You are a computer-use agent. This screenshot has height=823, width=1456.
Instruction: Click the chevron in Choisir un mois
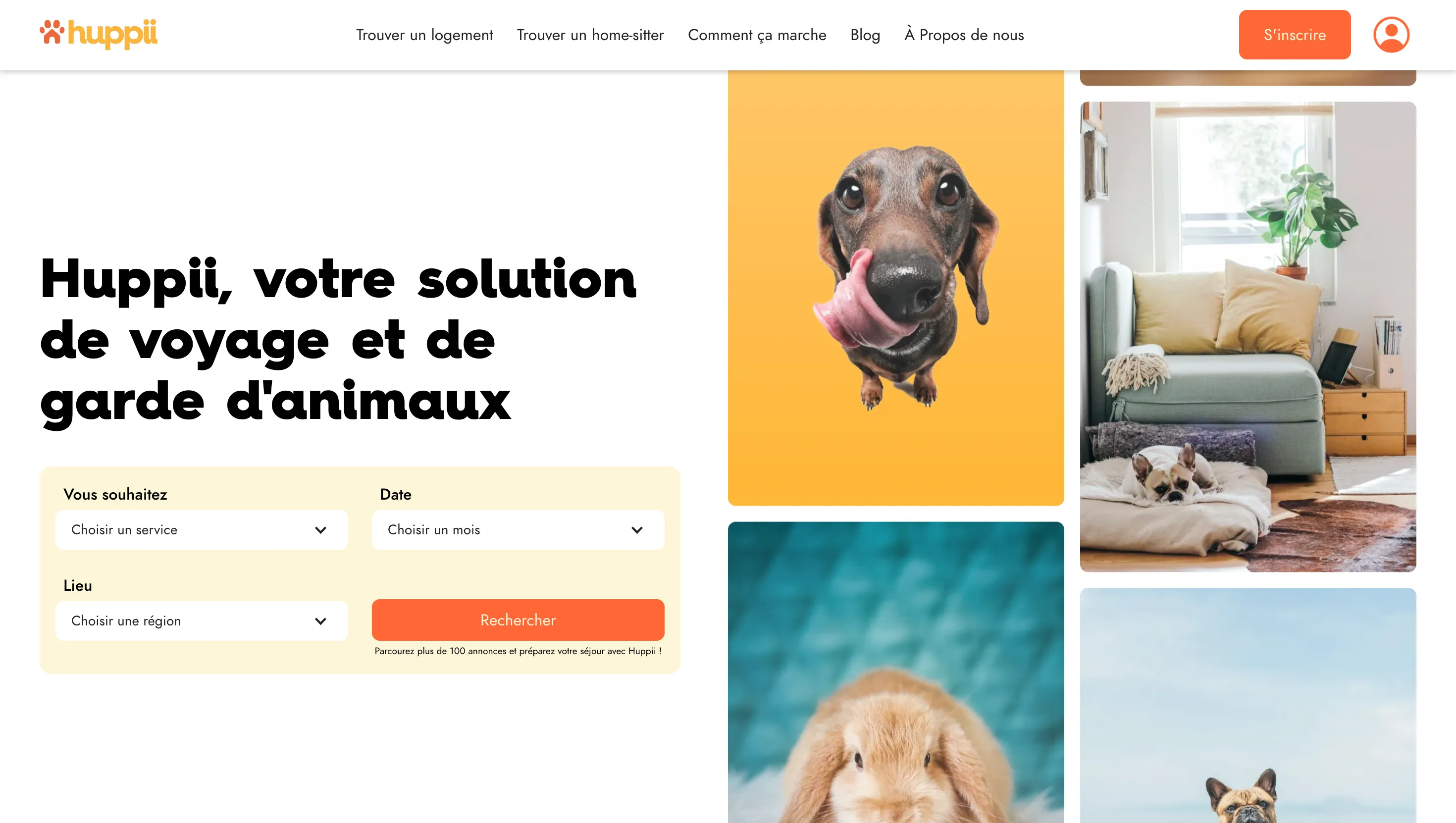point(637,530)
